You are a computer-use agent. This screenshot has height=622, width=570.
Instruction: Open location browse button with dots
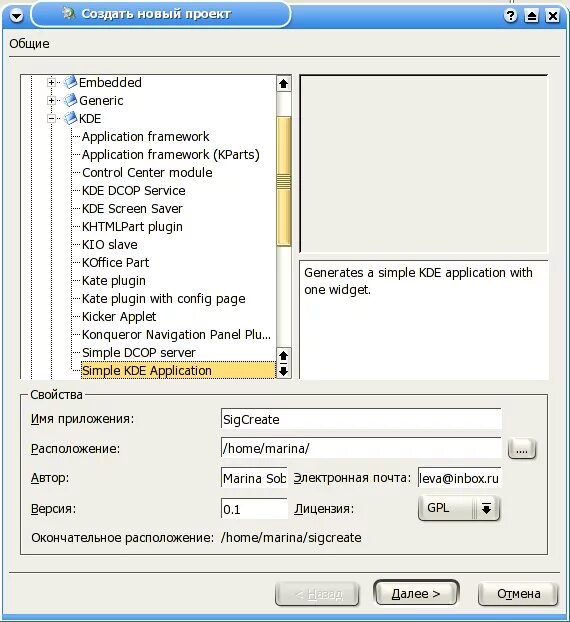(x=522, y=449)
